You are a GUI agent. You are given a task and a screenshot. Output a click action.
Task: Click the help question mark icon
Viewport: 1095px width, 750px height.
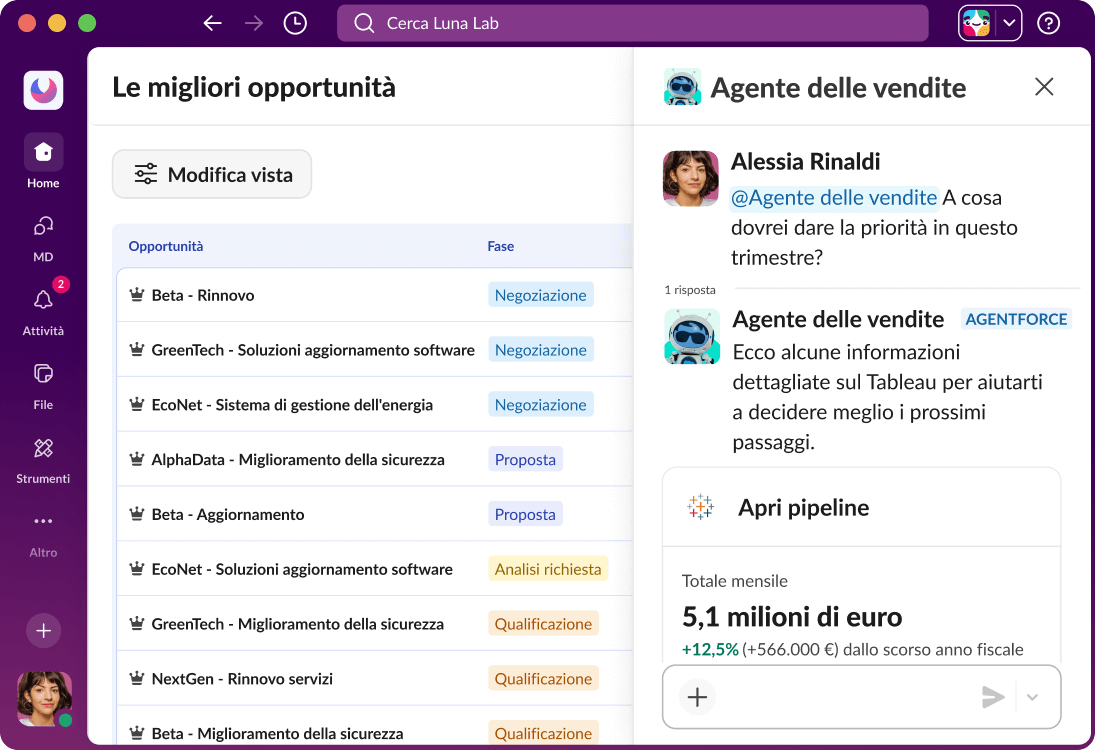(x=1047, y=22)
